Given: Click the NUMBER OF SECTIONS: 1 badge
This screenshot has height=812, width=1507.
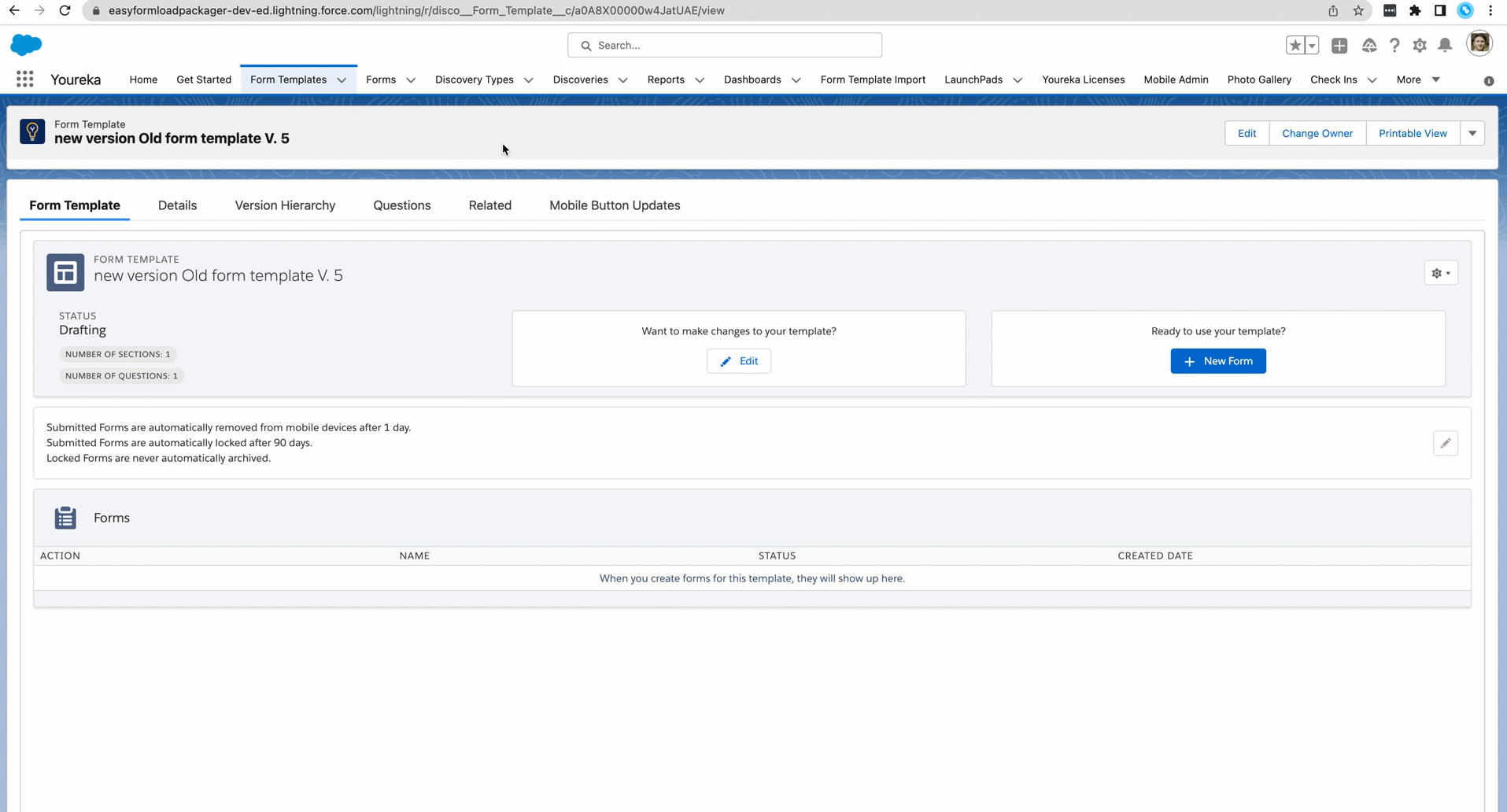Looking at the screenshot, I should click(118, 354).
